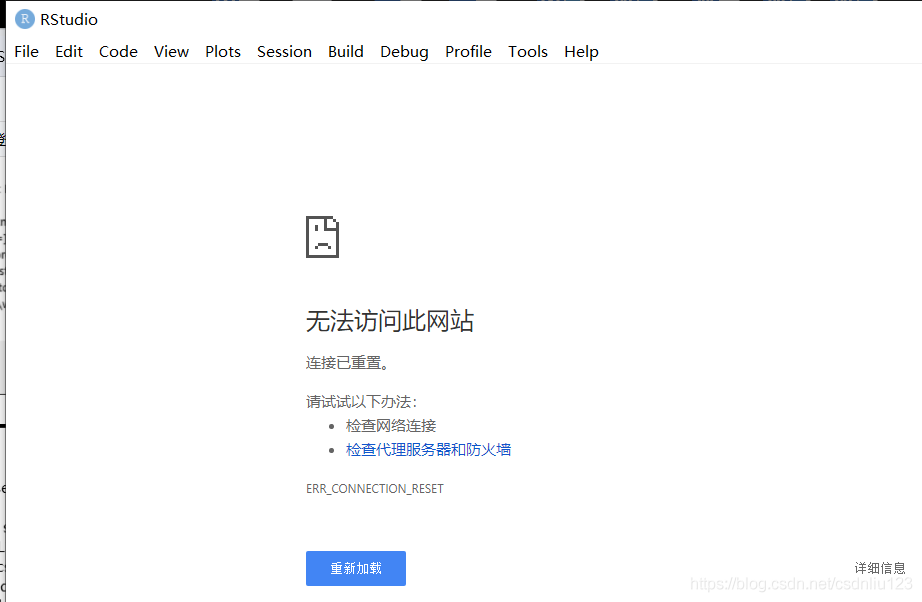
Task: Show 详细信息 details for the error
Action: point(880,568)
